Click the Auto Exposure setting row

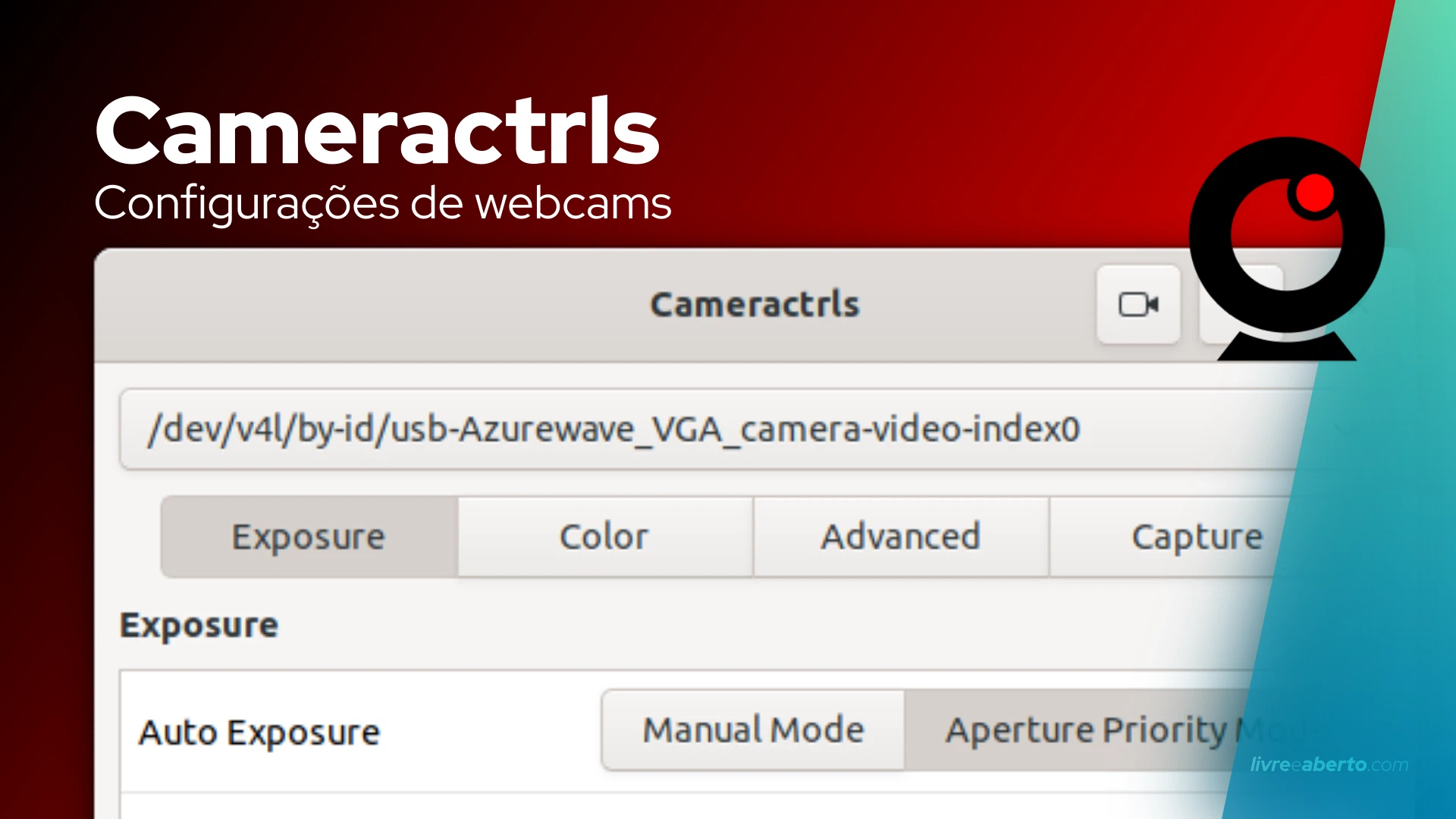259,731
